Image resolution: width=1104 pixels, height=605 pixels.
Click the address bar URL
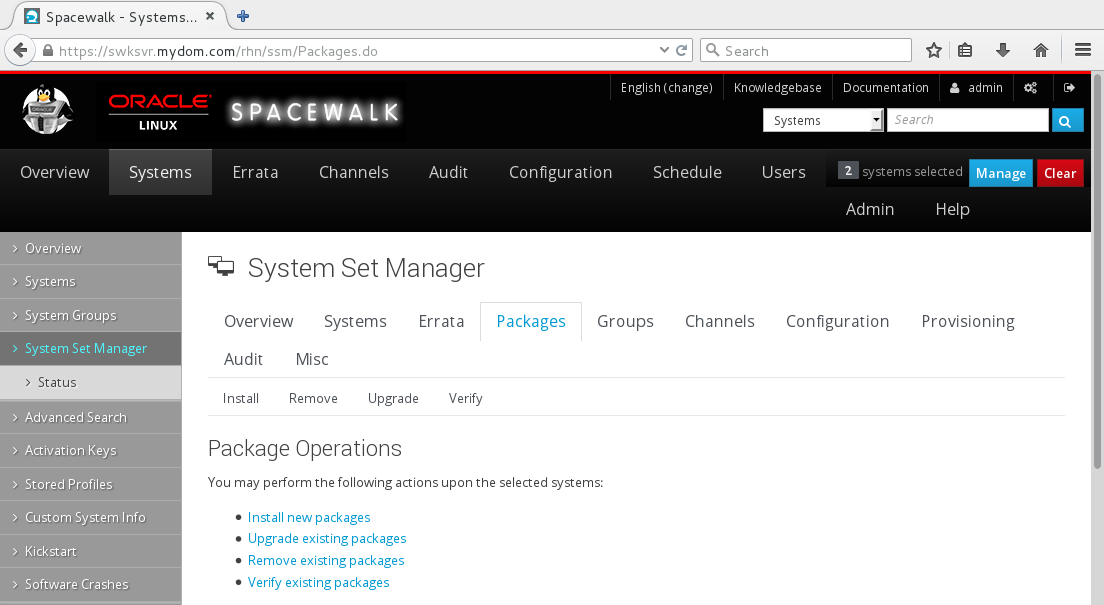[218, 51]
